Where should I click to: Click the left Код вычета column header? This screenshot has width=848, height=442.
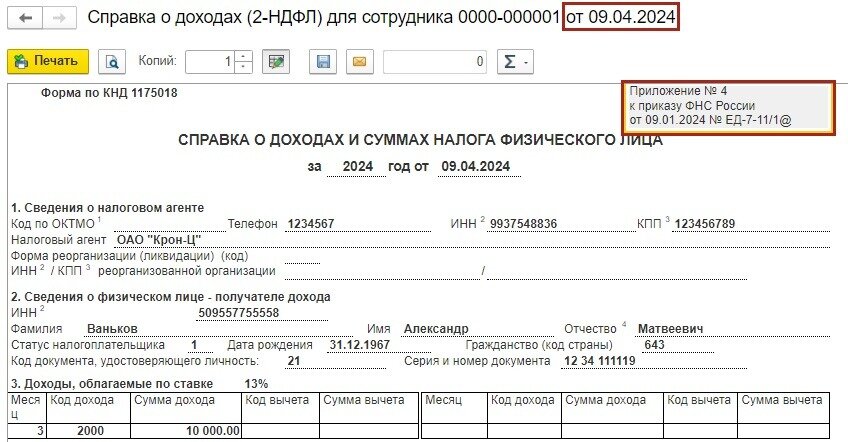coord(280,408)
